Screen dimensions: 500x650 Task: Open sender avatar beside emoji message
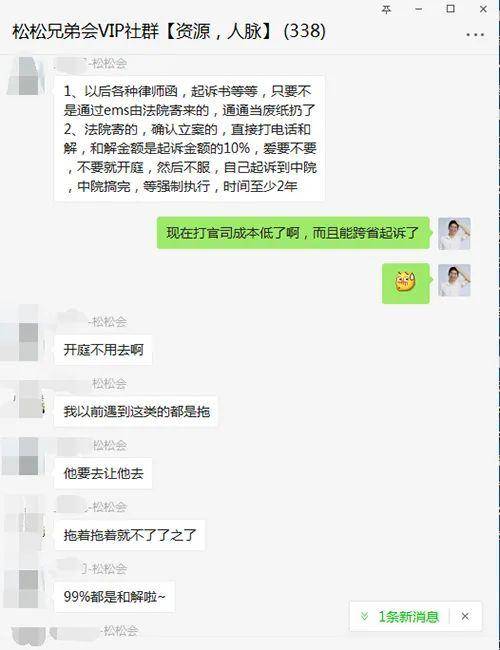pos(454,280)
